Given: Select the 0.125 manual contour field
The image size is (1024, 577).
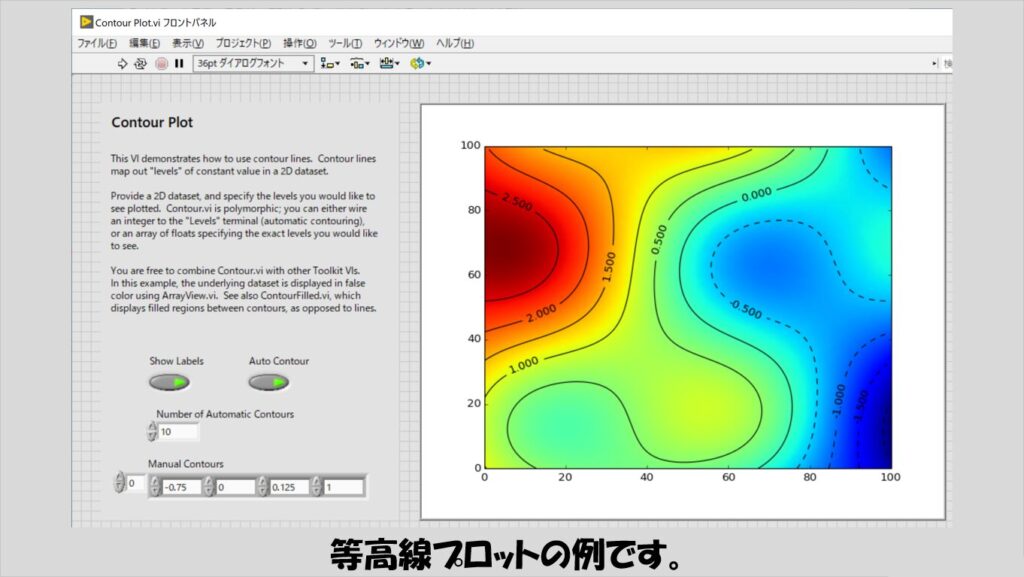Looking at the screenshot, I should (x=288, y=487).
